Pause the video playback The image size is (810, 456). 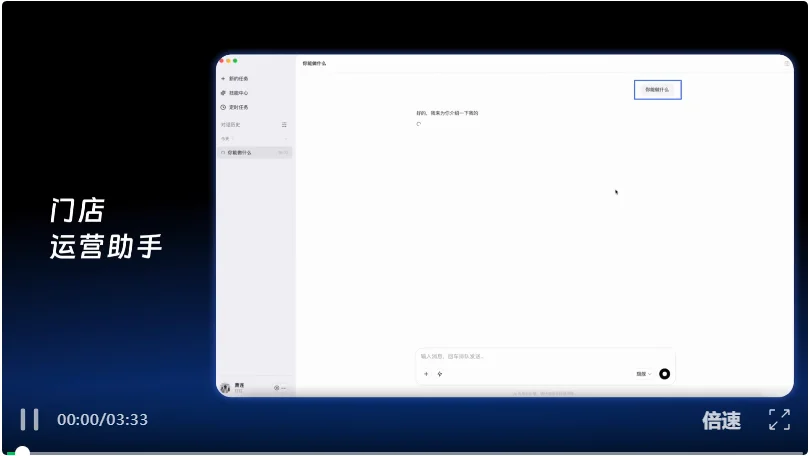[30, 419]
